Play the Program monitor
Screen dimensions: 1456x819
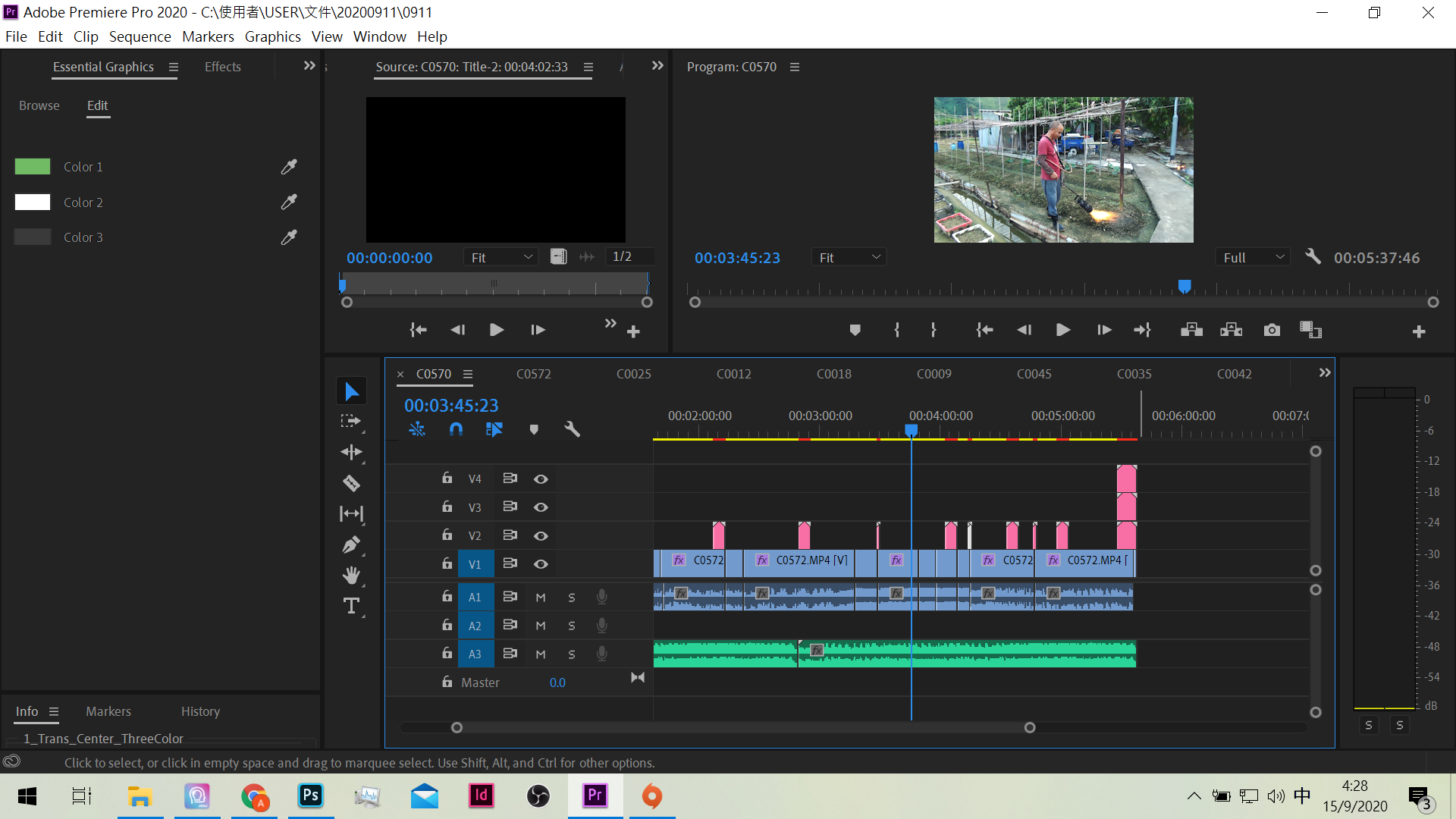(x=1063, y=330)
